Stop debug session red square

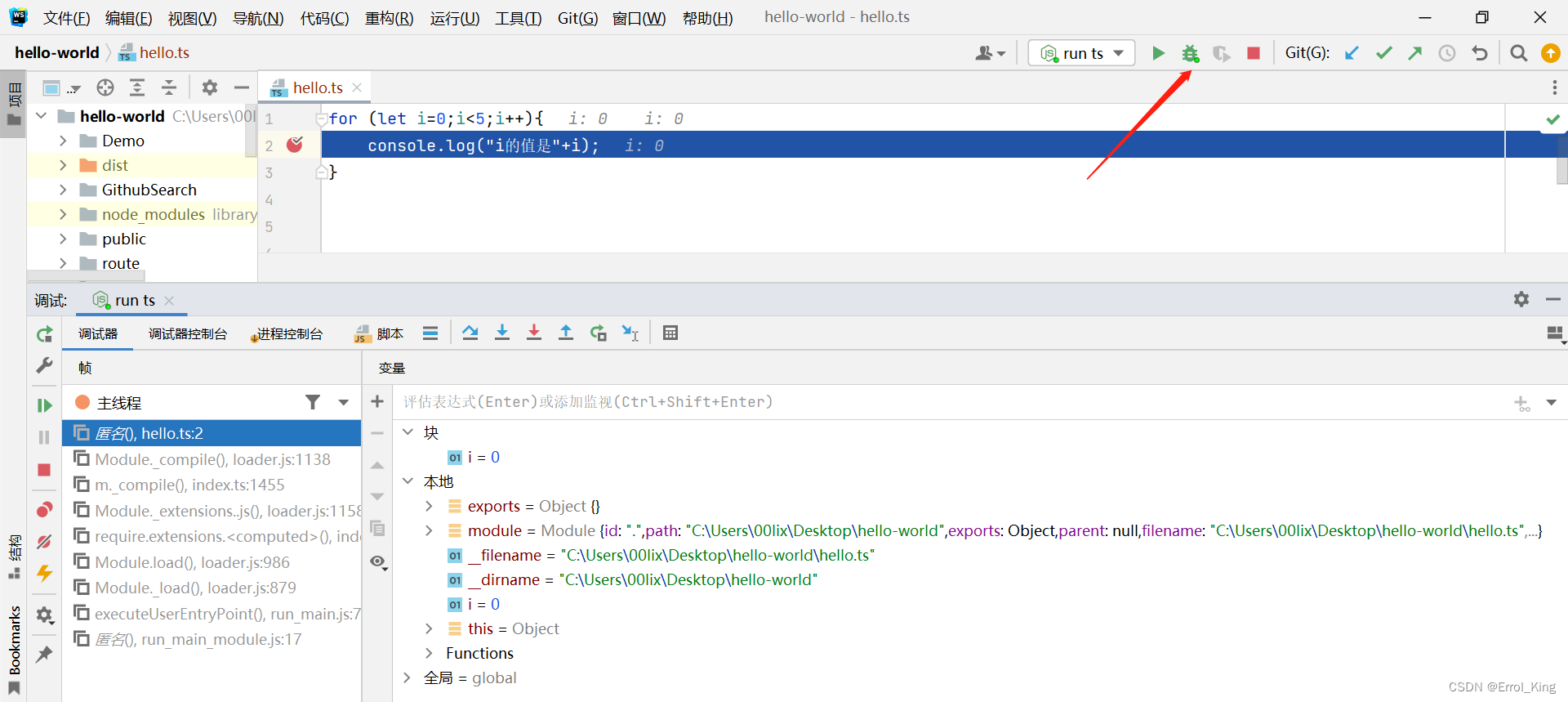pos(44,470)
